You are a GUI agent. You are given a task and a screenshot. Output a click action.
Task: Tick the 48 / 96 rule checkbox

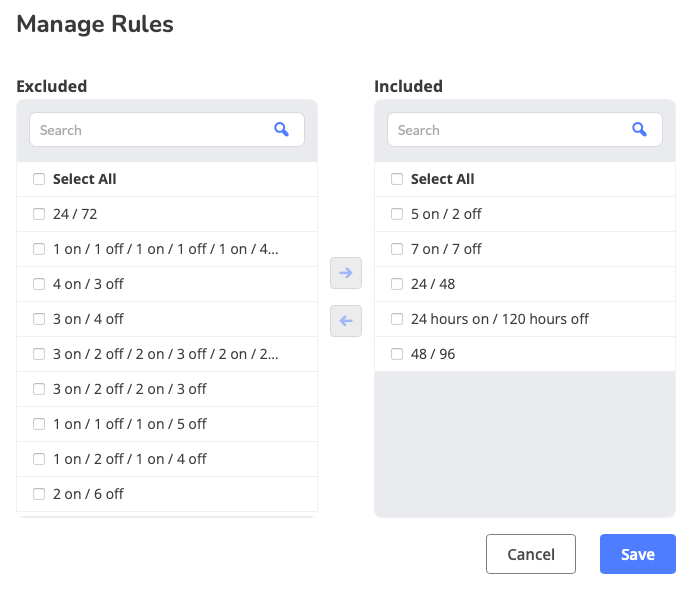[x=397, y=354]
